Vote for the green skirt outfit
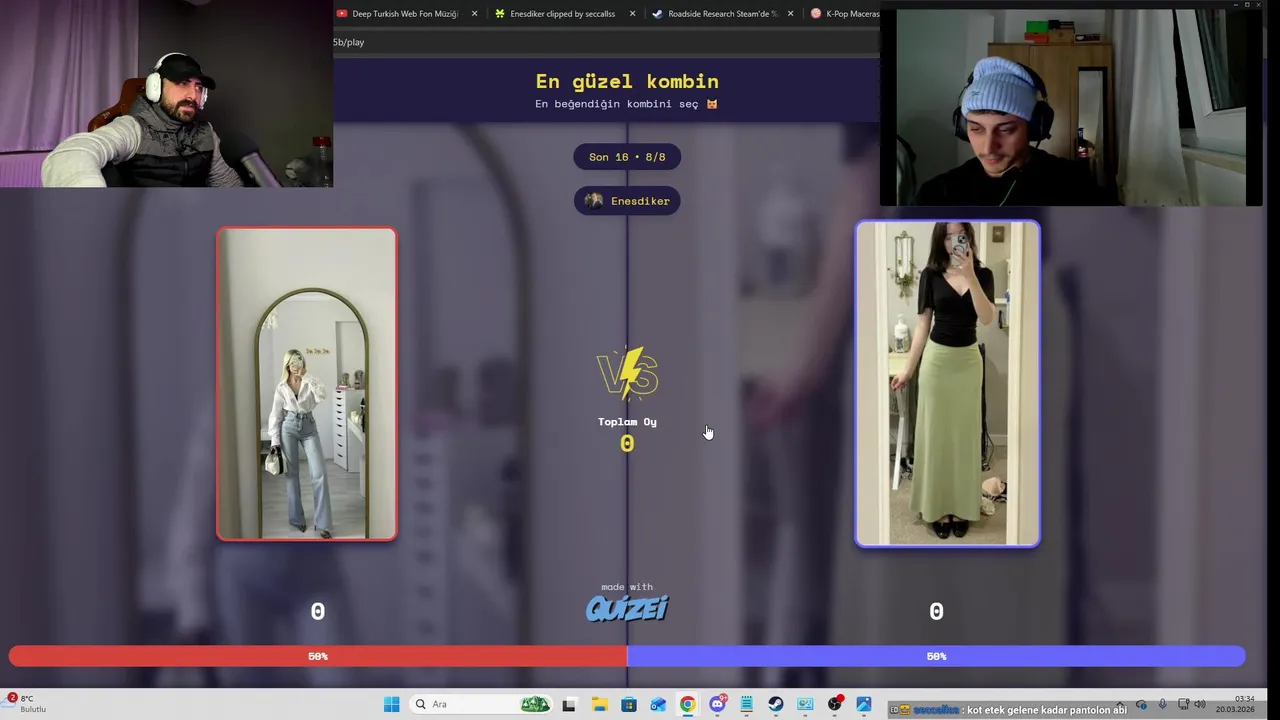The height and width of the screenshot is (720, 1280). pyautogui.click(x=947, y=384)
